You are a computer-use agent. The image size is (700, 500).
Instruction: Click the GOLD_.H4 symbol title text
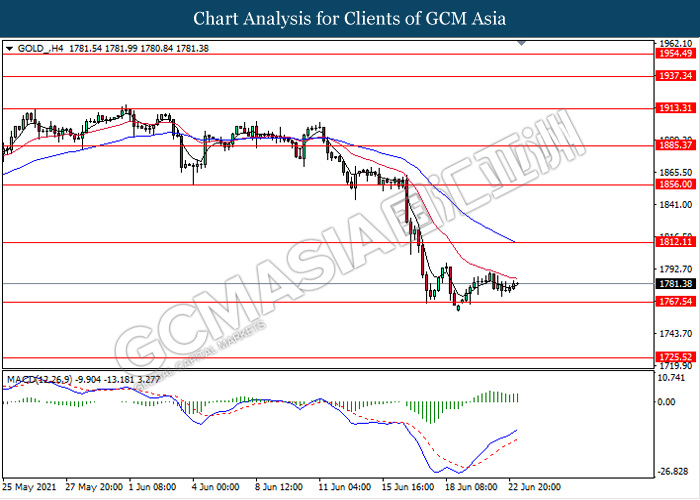pyautogui.click(x=41, y=49)
